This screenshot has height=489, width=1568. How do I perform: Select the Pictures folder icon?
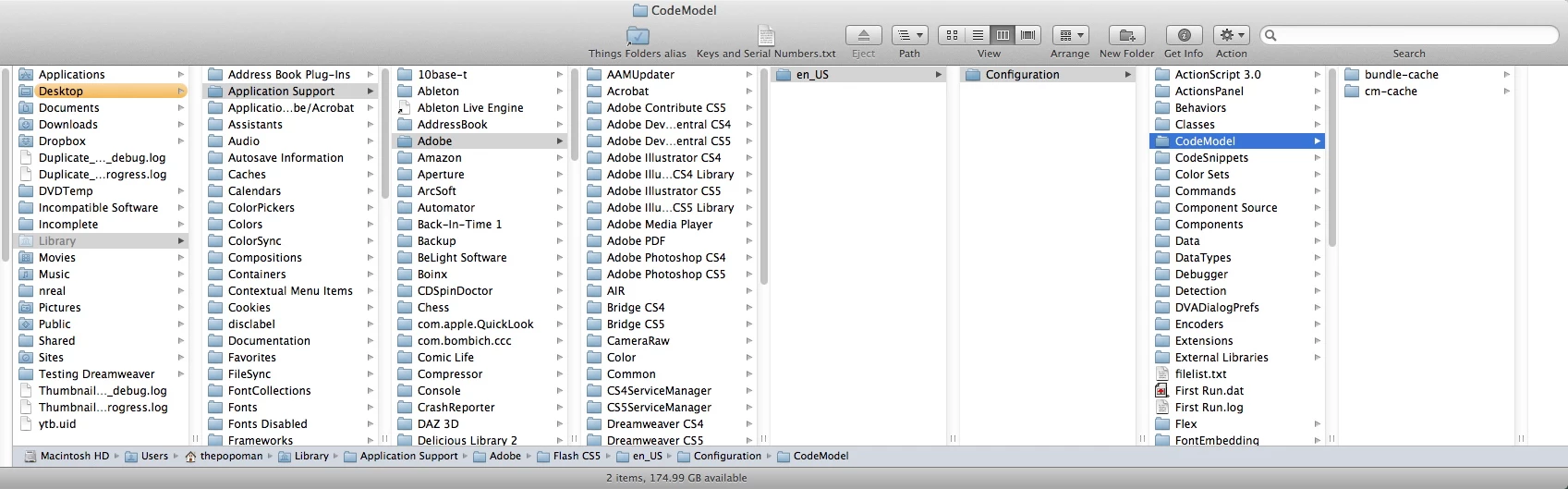pyautogui.click(x=26, y=308)
